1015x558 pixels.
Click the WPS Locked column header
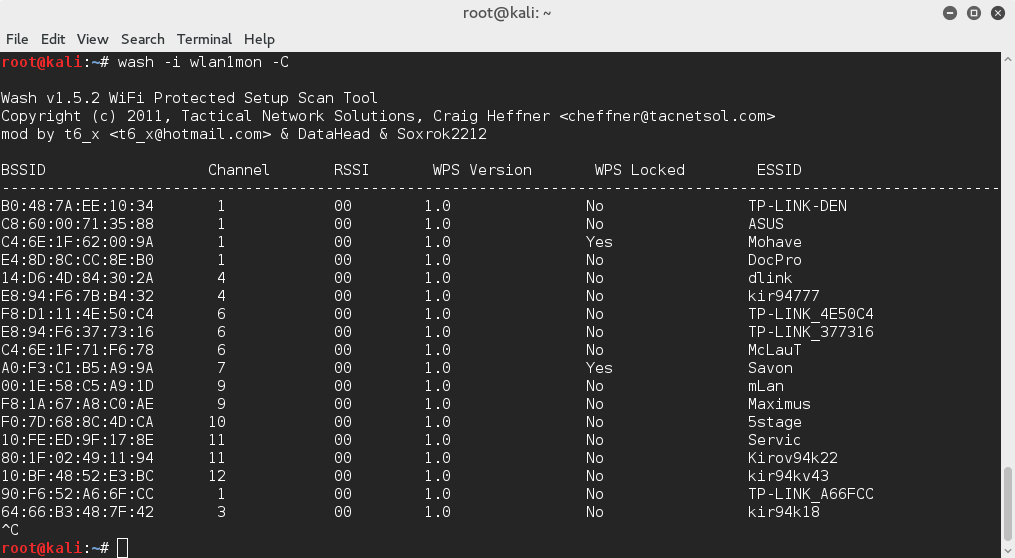pyautogui.click(x=640, y=170)
